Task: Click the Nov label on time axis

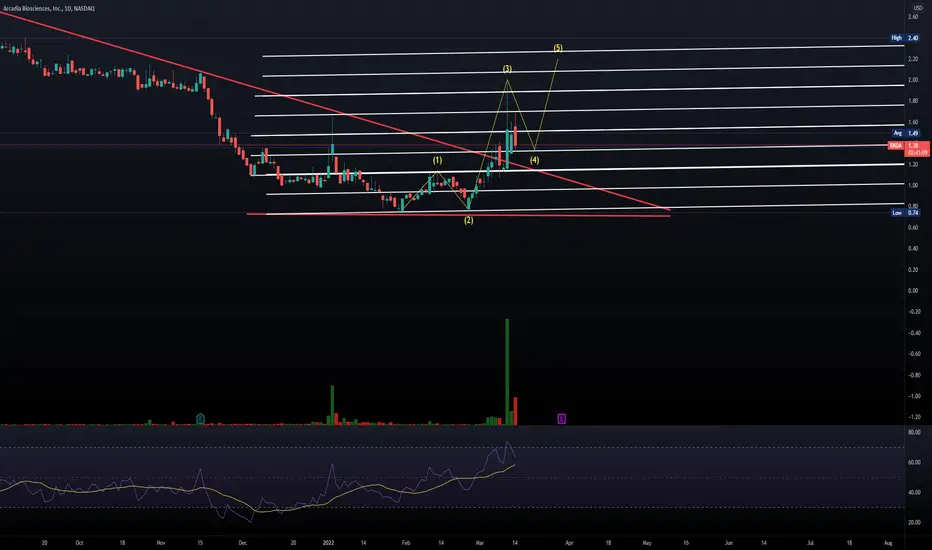Action: (160, 543)
